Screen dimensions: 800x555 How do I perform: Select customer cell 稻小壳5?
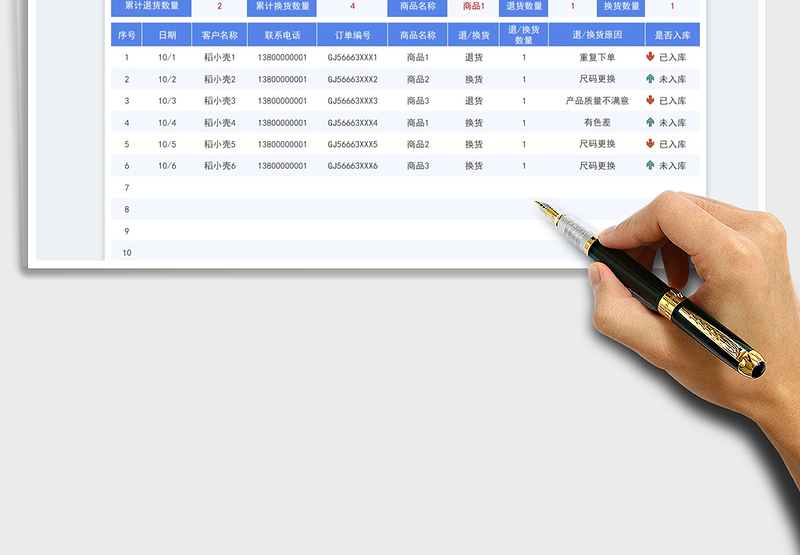[219, 144]
